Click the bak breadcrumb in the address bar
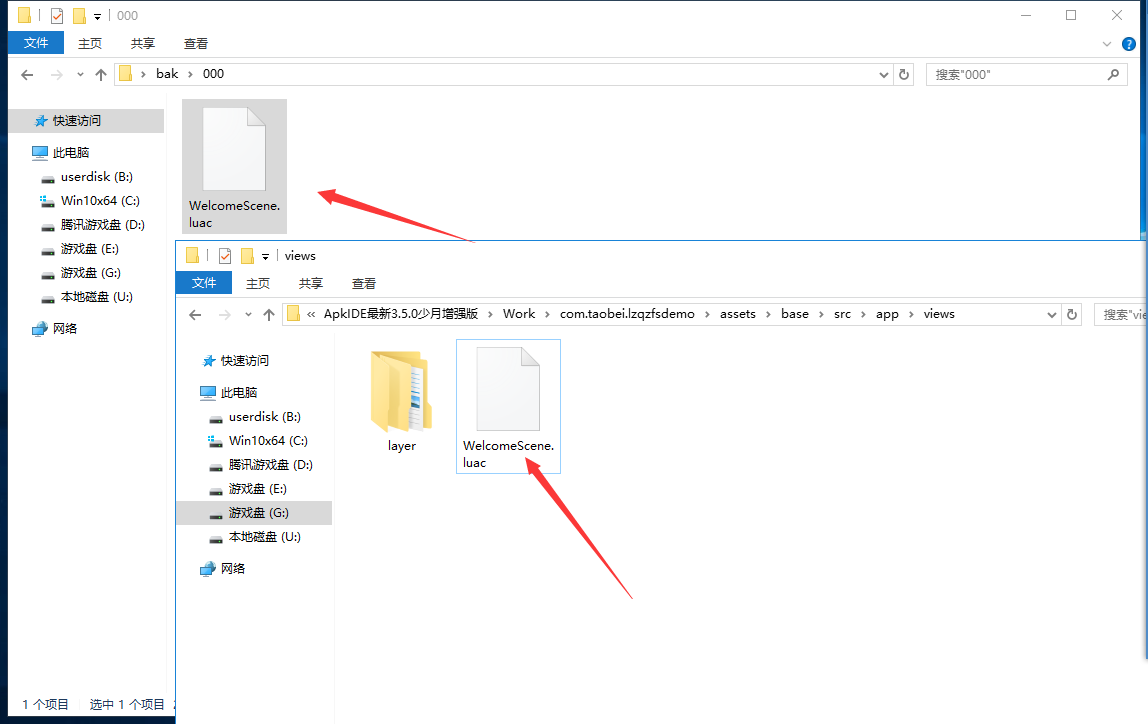The image size is (1148, 724). coord(167,74)
